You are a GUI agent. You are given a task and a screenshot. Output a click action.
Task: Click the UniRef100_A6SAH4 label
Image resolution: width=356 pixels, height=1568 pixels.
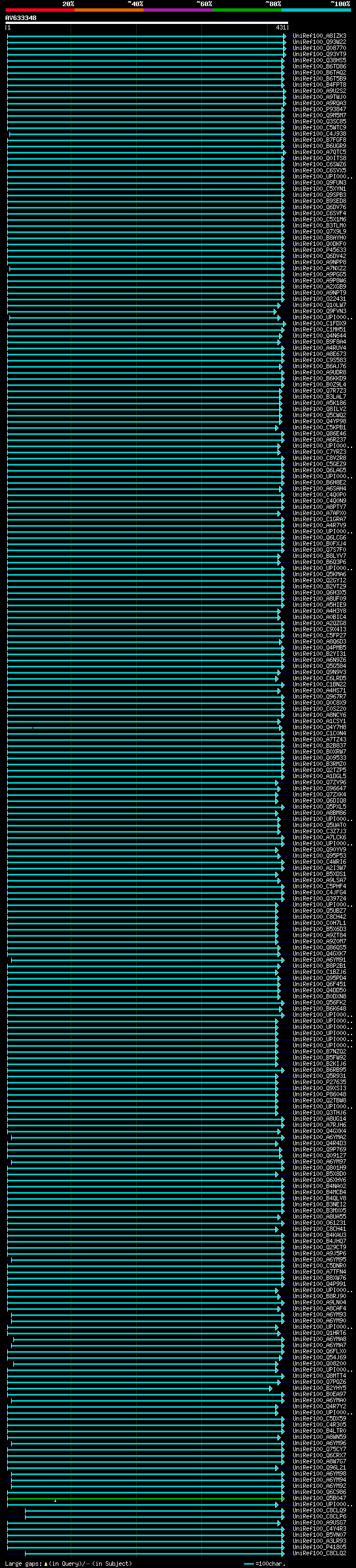tap(319, 489)
